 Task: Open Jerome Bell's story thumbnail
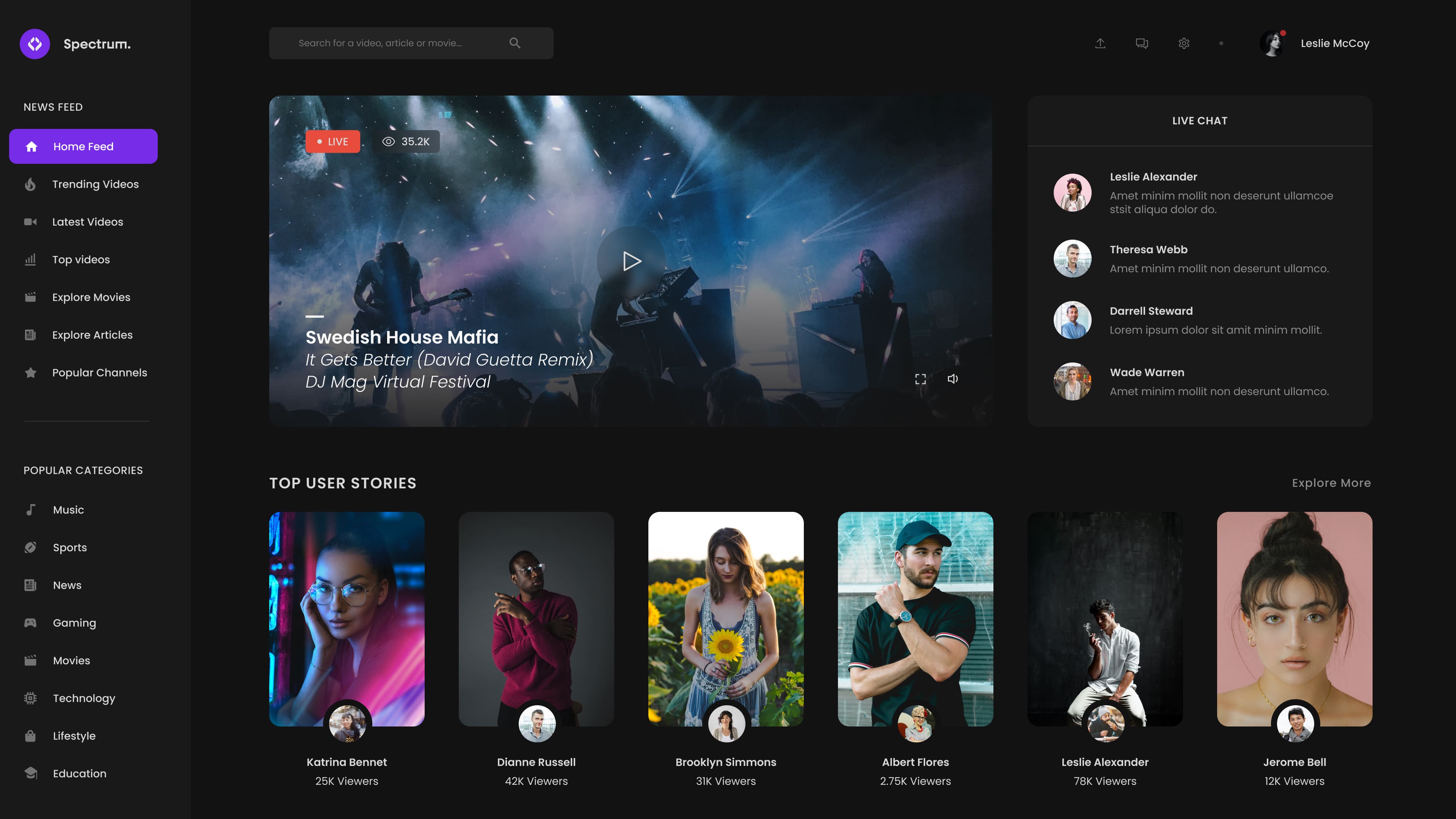pyautogui.click(x=1294, y=619)
